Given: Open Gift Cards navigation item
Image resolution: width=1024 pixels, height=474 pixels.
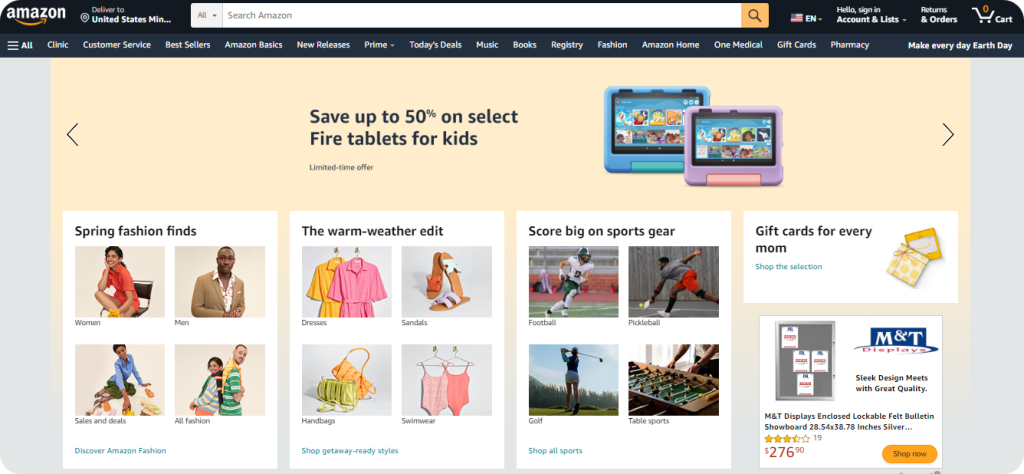Looking at the screenshot, I should 796,45.
